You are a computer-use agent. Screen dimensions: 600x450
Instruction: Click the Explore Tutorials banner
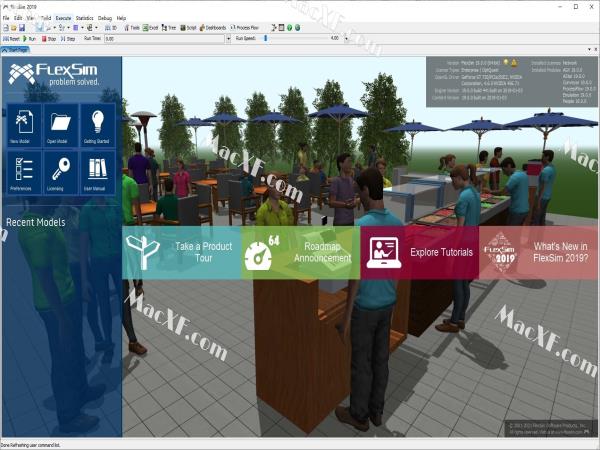click(x=419, y=253)
